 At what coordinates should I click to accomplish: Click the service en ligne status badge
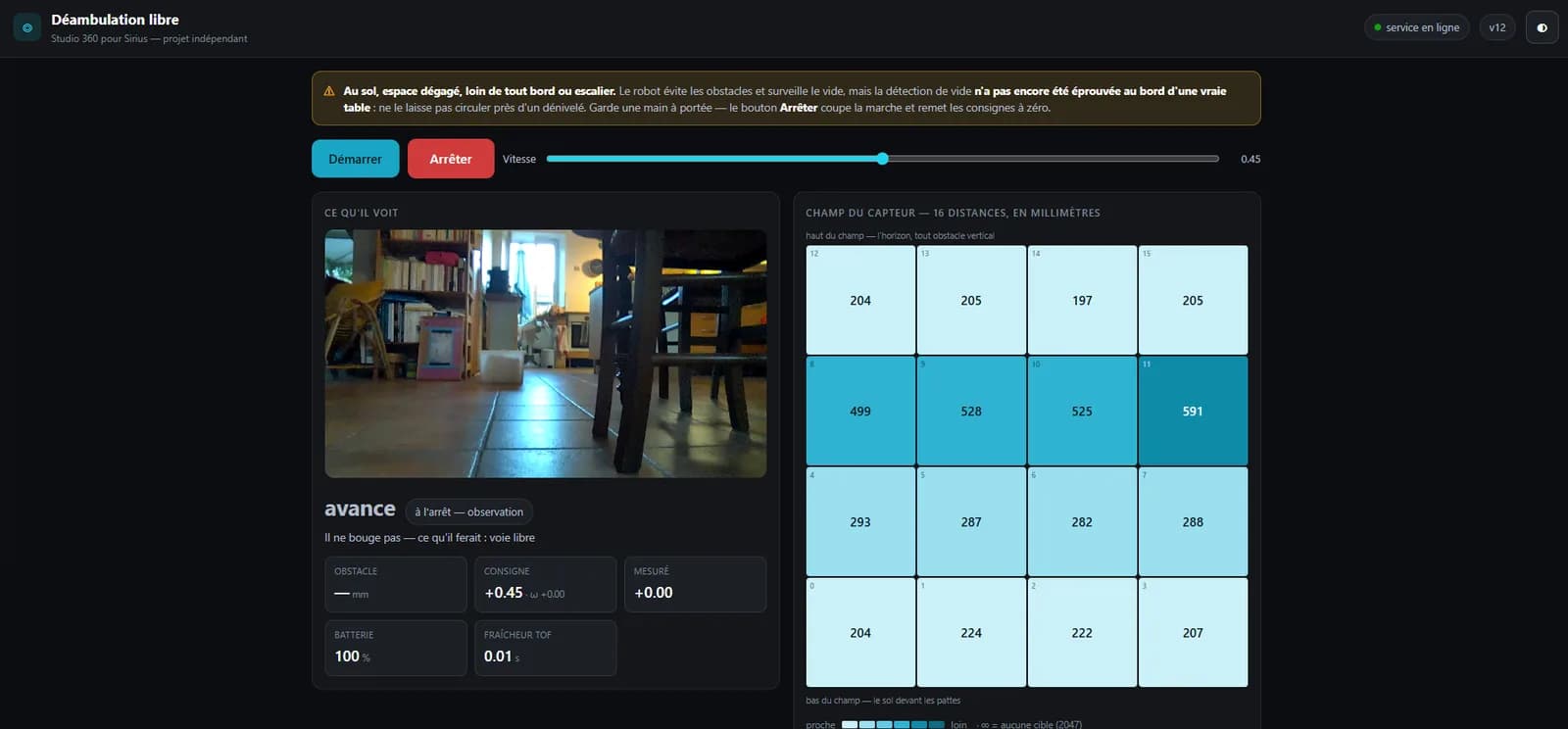pos(1416,27)
